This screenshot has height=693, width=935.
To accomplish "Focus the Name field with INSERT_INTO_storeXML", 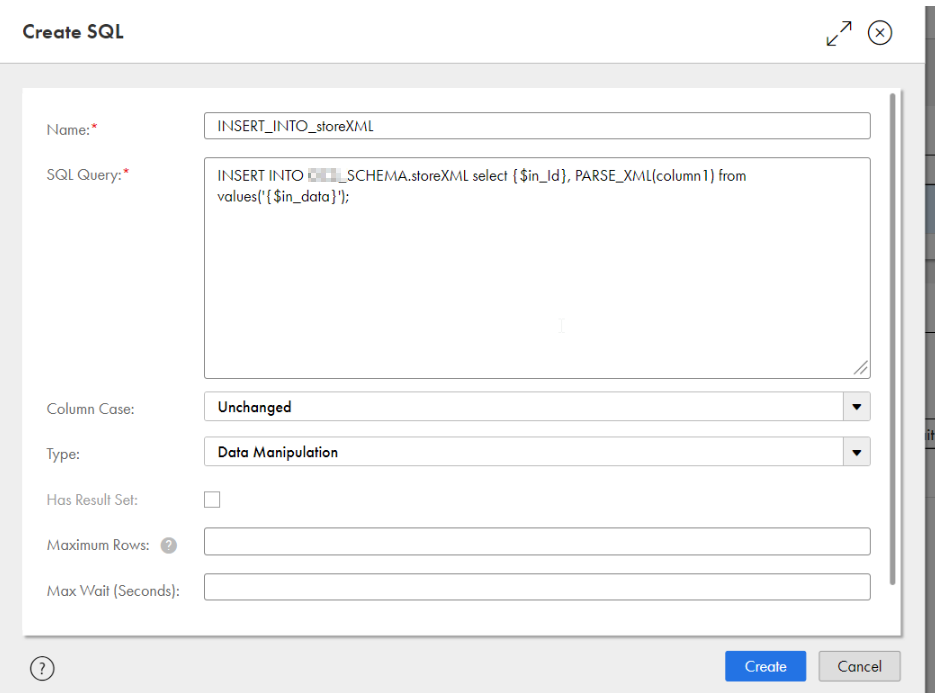I will (x=537, y=126).
